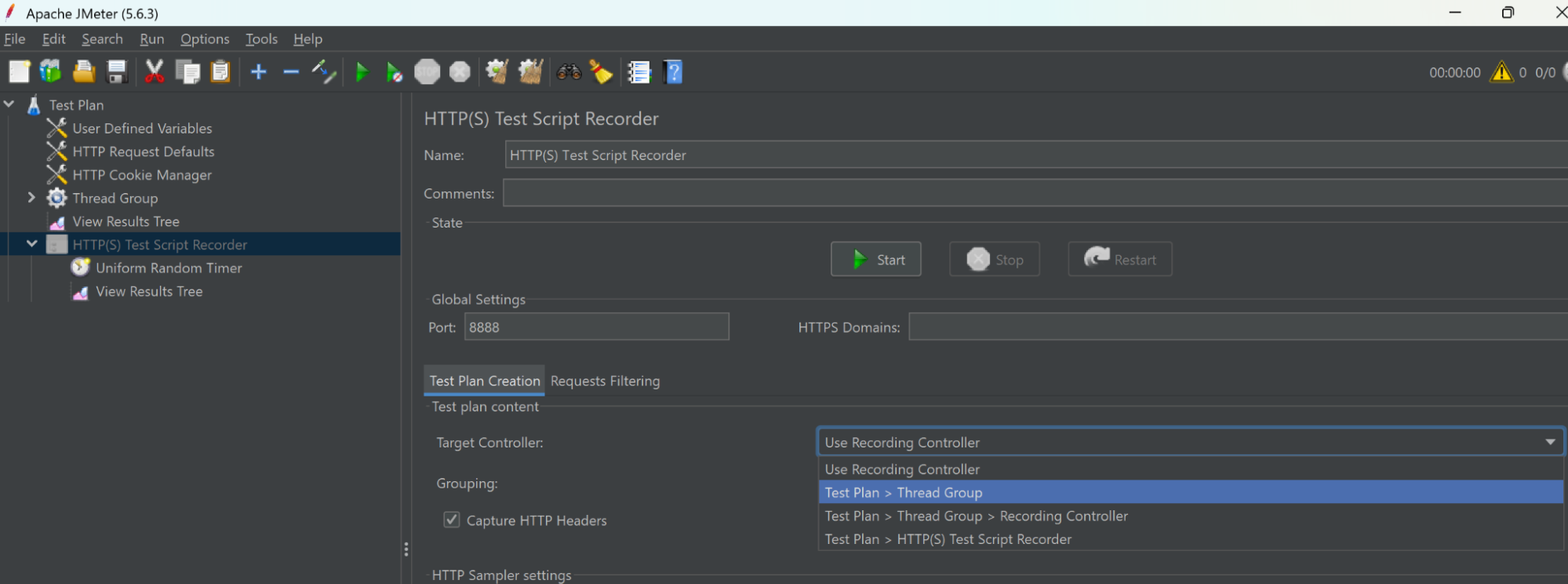This screenshot has height=584, width=1568.
Task: Click the Reset search icon
Action: point(602,72)
